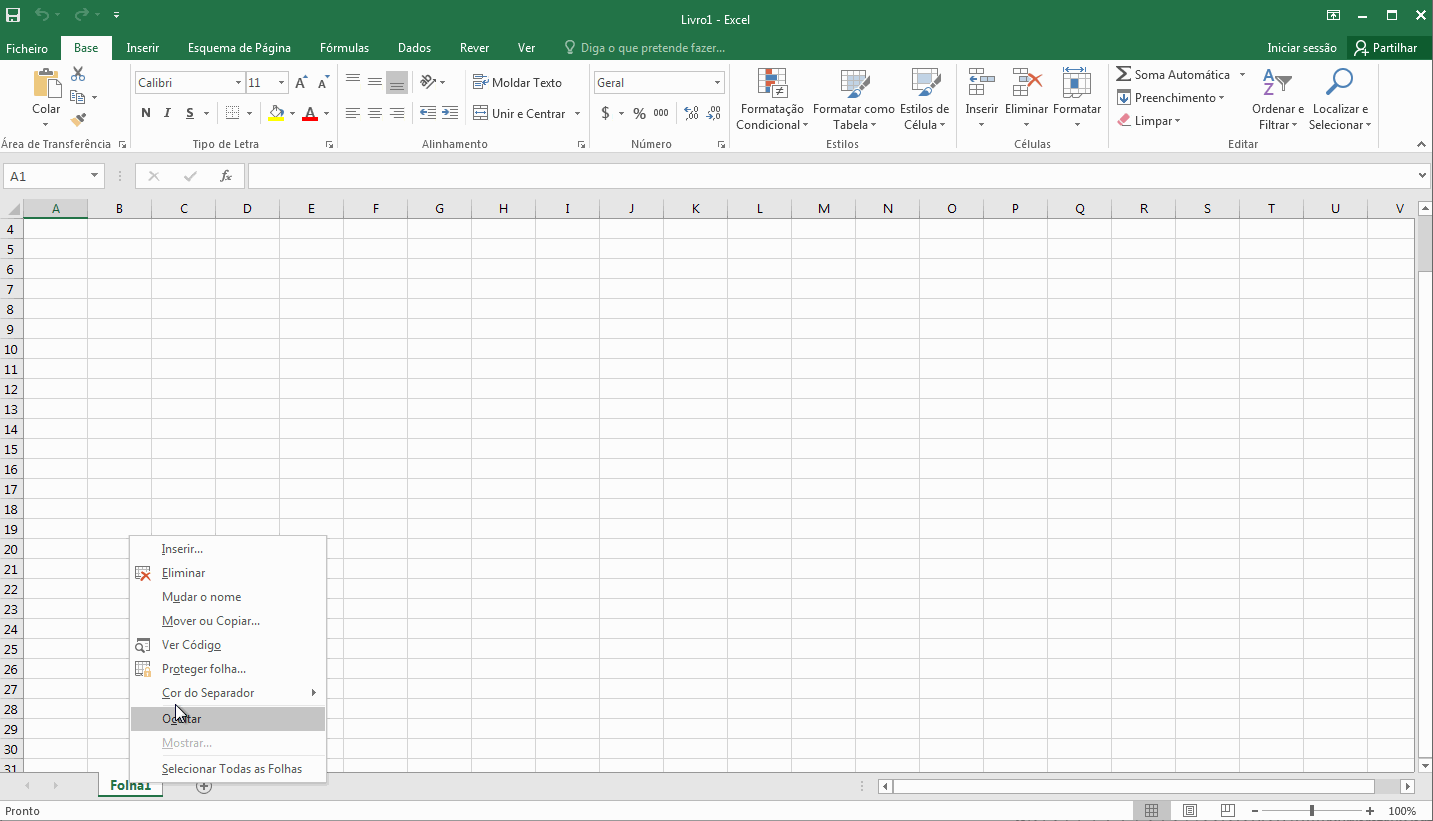Switch to Page Break Preview icon in status bar

1228,811
